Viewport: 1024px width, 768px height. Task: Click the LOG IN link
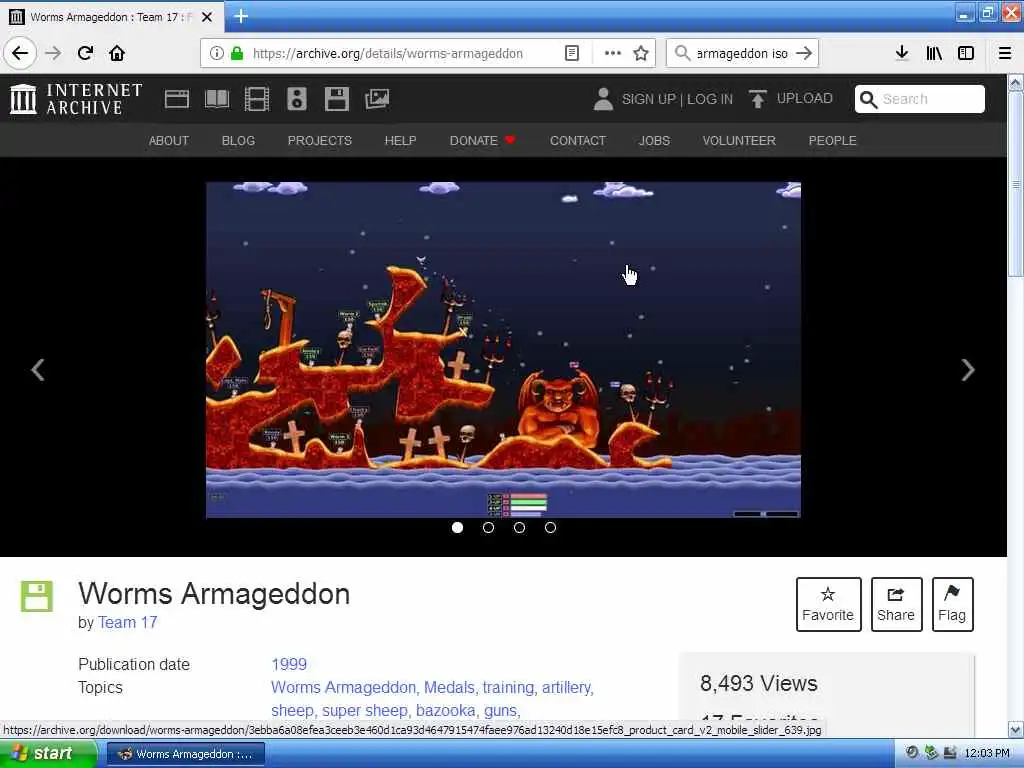pyautogui.click(x=710, y=99)
